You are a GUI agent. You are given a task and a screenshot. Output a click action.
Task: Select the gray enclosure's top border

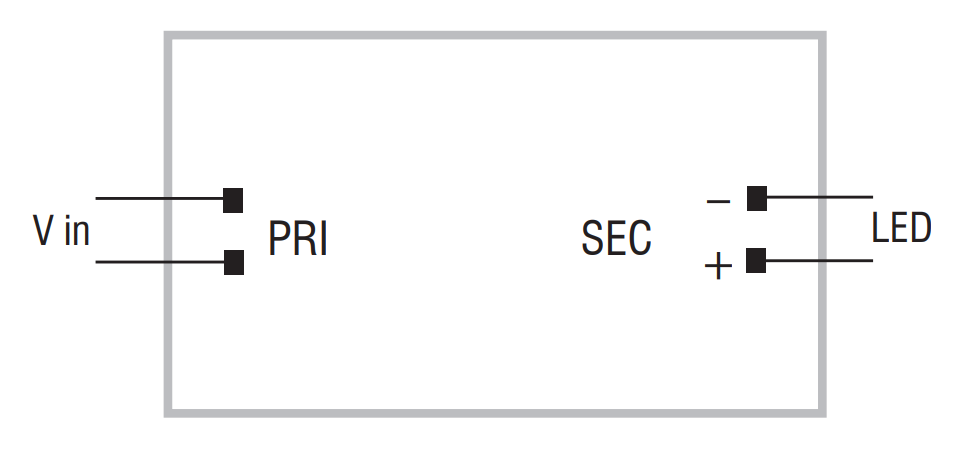(x=495, y=35)
